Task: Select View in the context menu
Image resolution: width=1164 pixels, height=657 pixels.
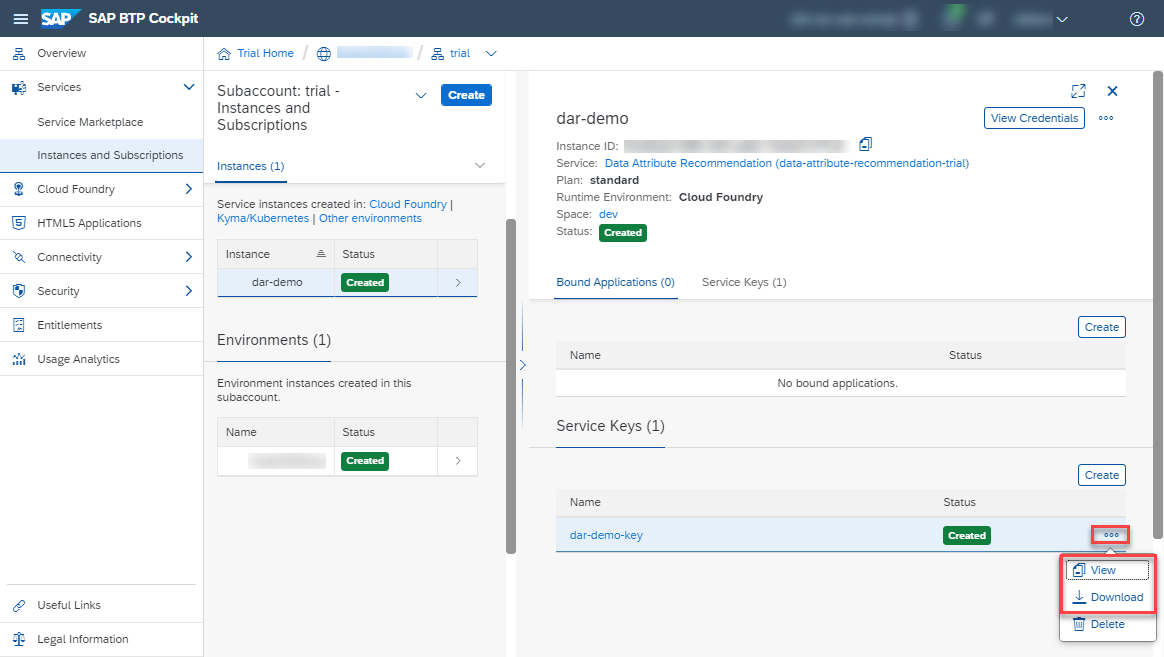Action: [1107, 570]
